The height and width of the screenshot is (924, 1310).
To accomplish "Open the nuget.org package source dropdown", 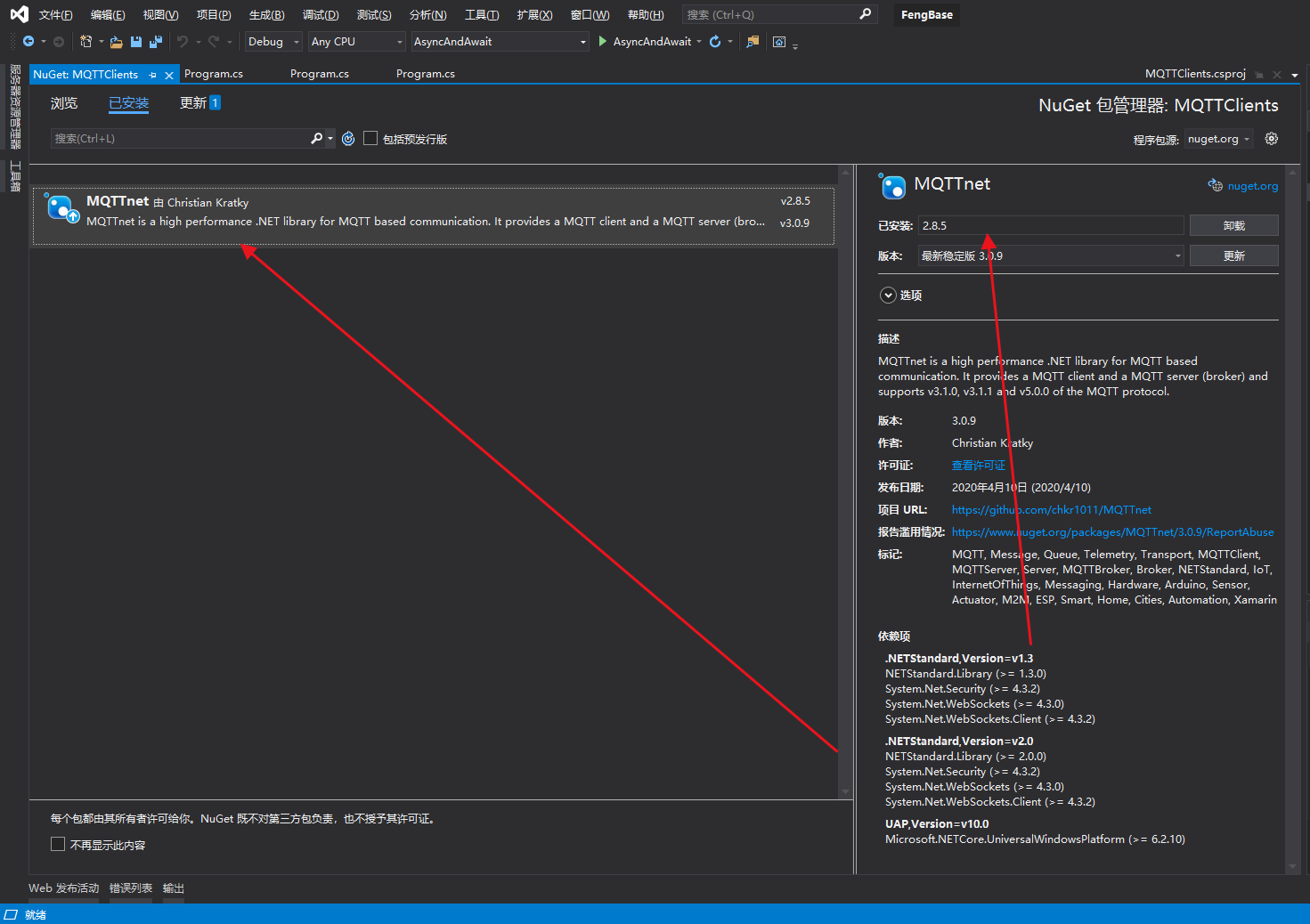I will click(1218, 139).
